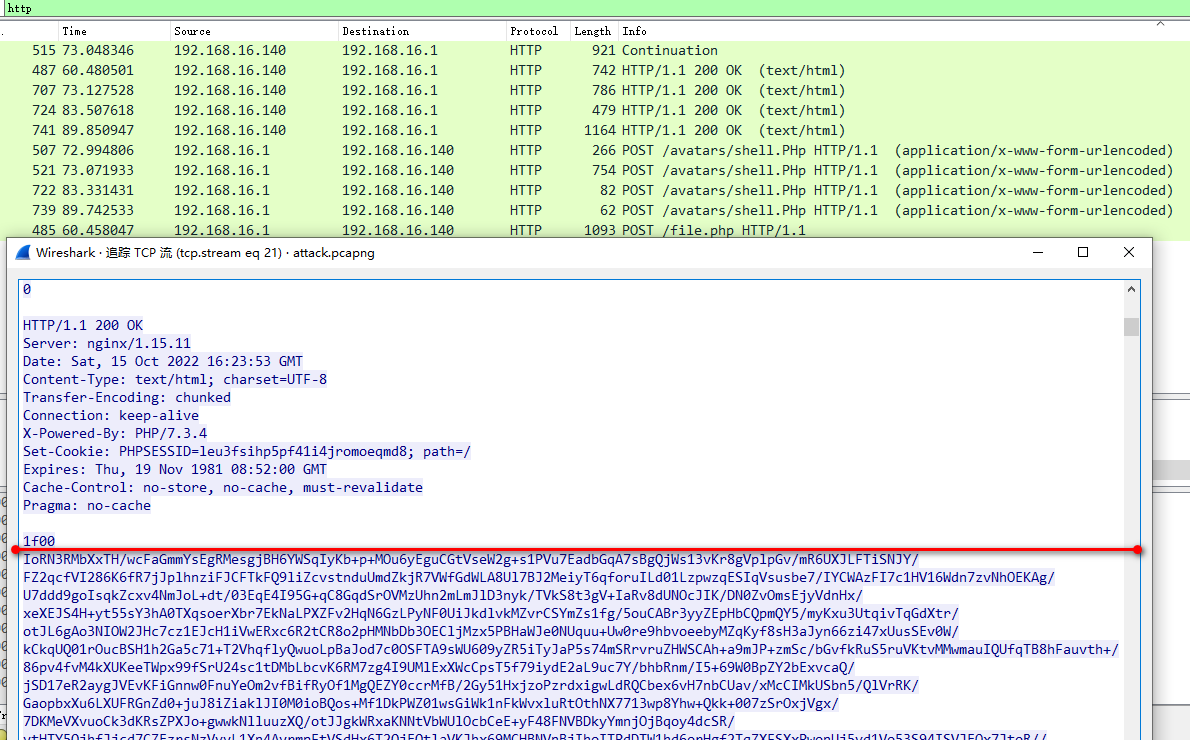
Task: Click the stream content scrollbar thumb
Action: [1132, 326]
